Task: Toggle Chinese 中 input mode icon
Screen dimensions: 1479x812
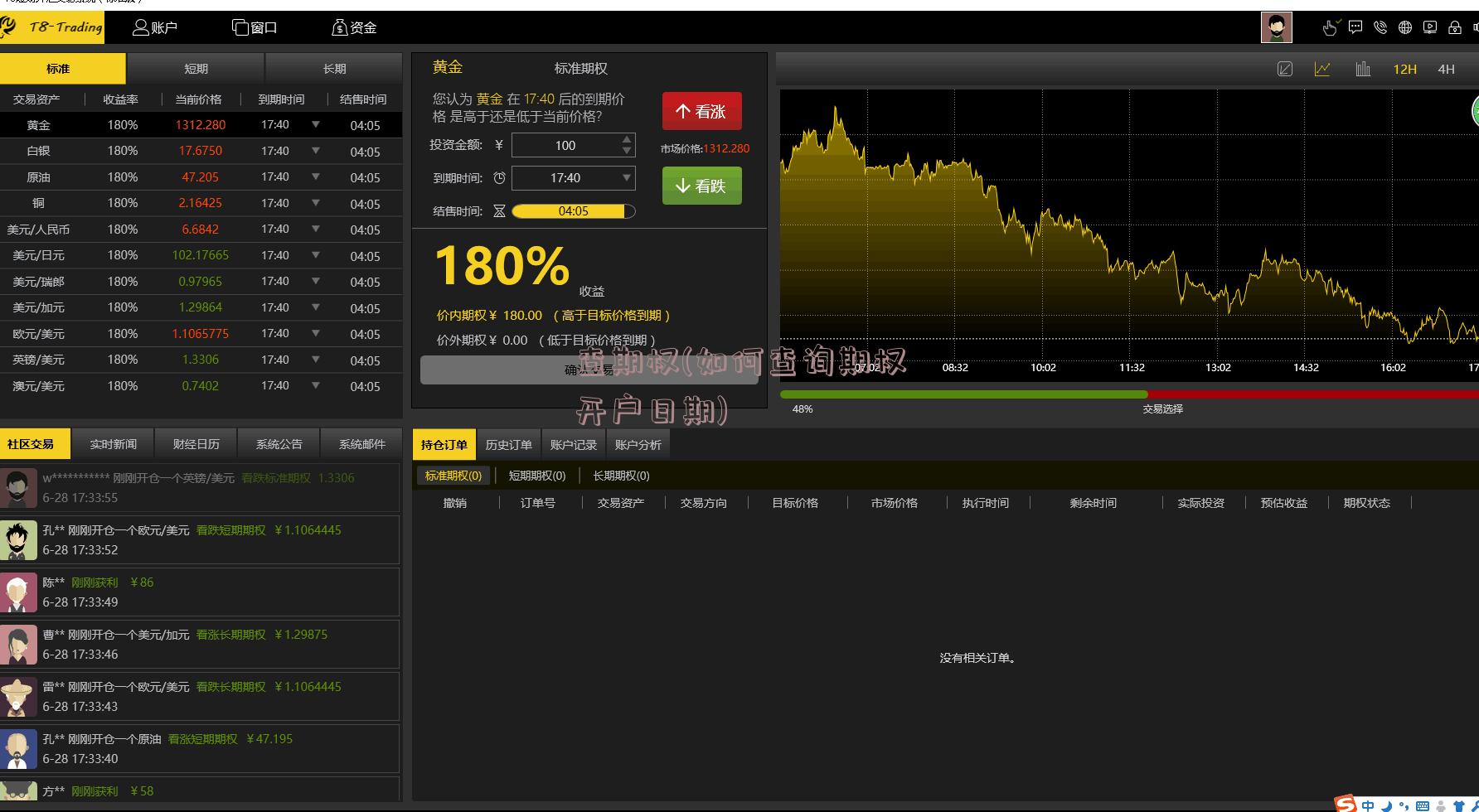Action: 1368,805
